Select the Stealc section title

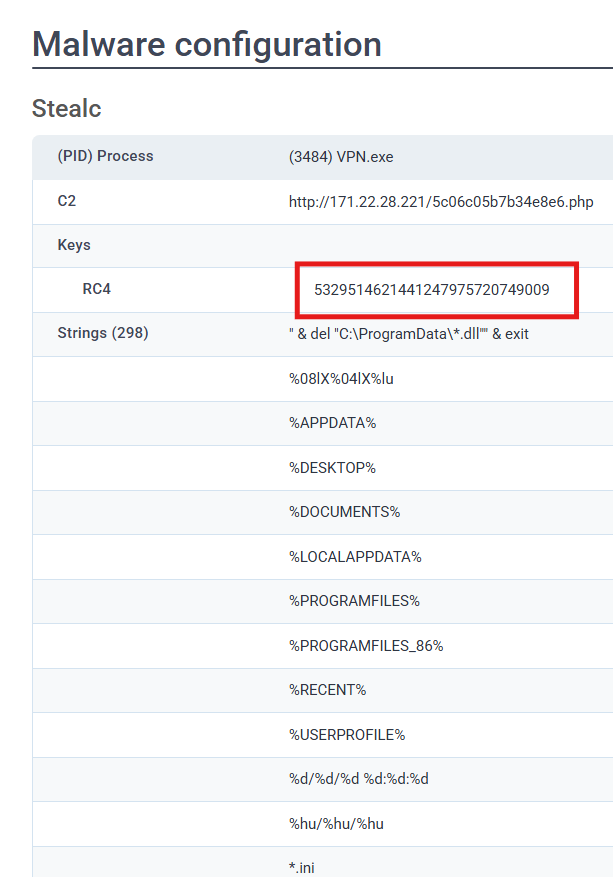tap(66, 108)
